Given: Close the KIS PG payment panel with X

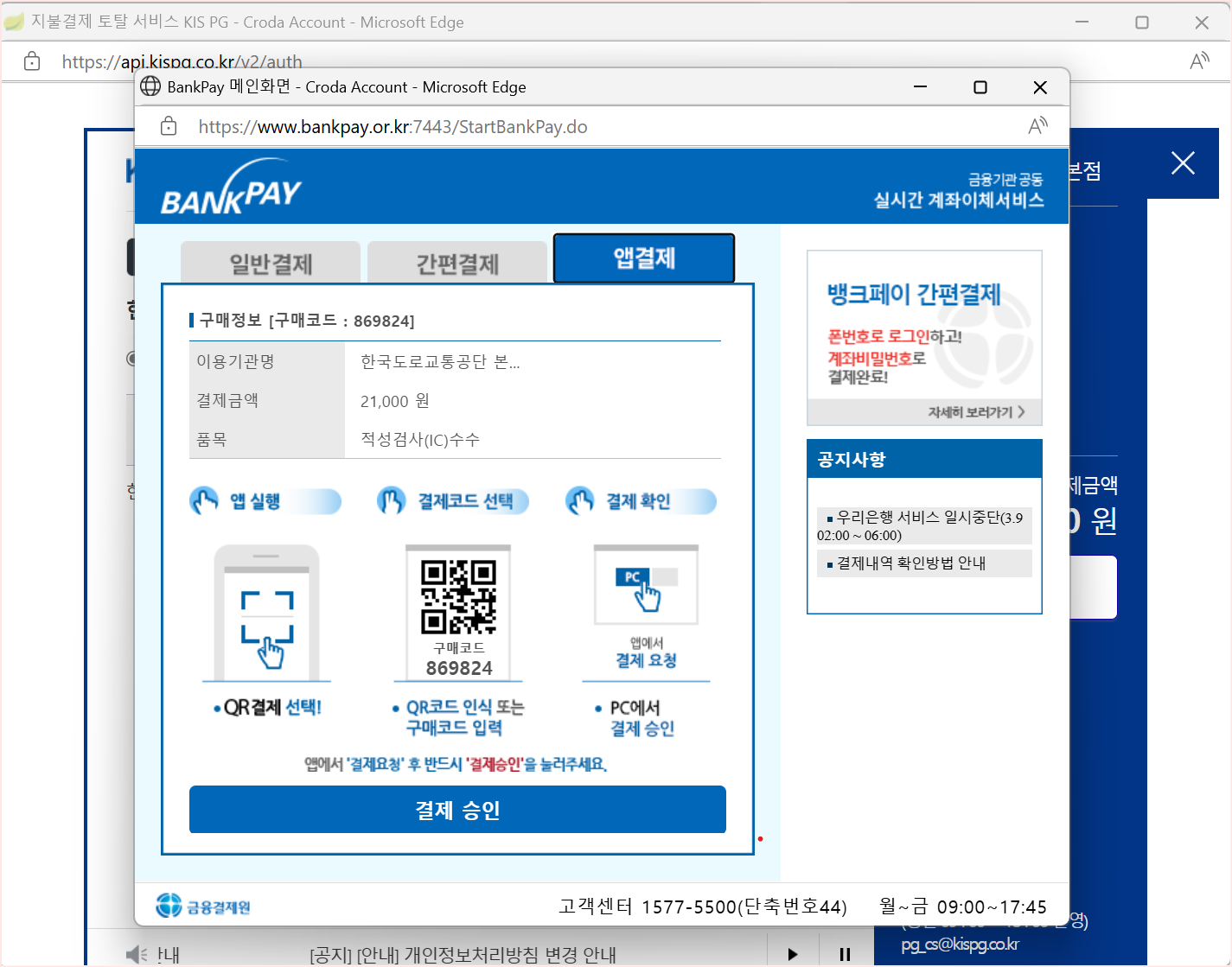Looking at the screenshot, I should click(x=1183, y=162).
